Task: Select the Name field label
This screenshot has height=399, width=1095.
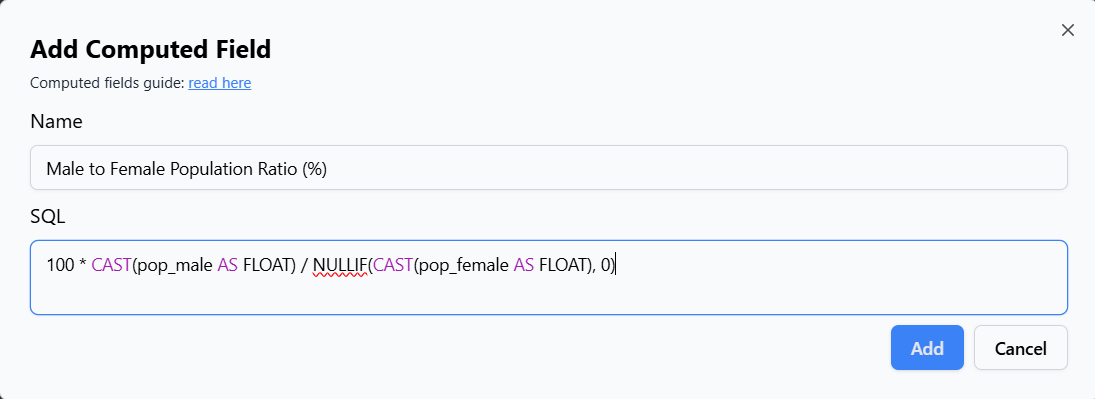Action: coord(57,122)
